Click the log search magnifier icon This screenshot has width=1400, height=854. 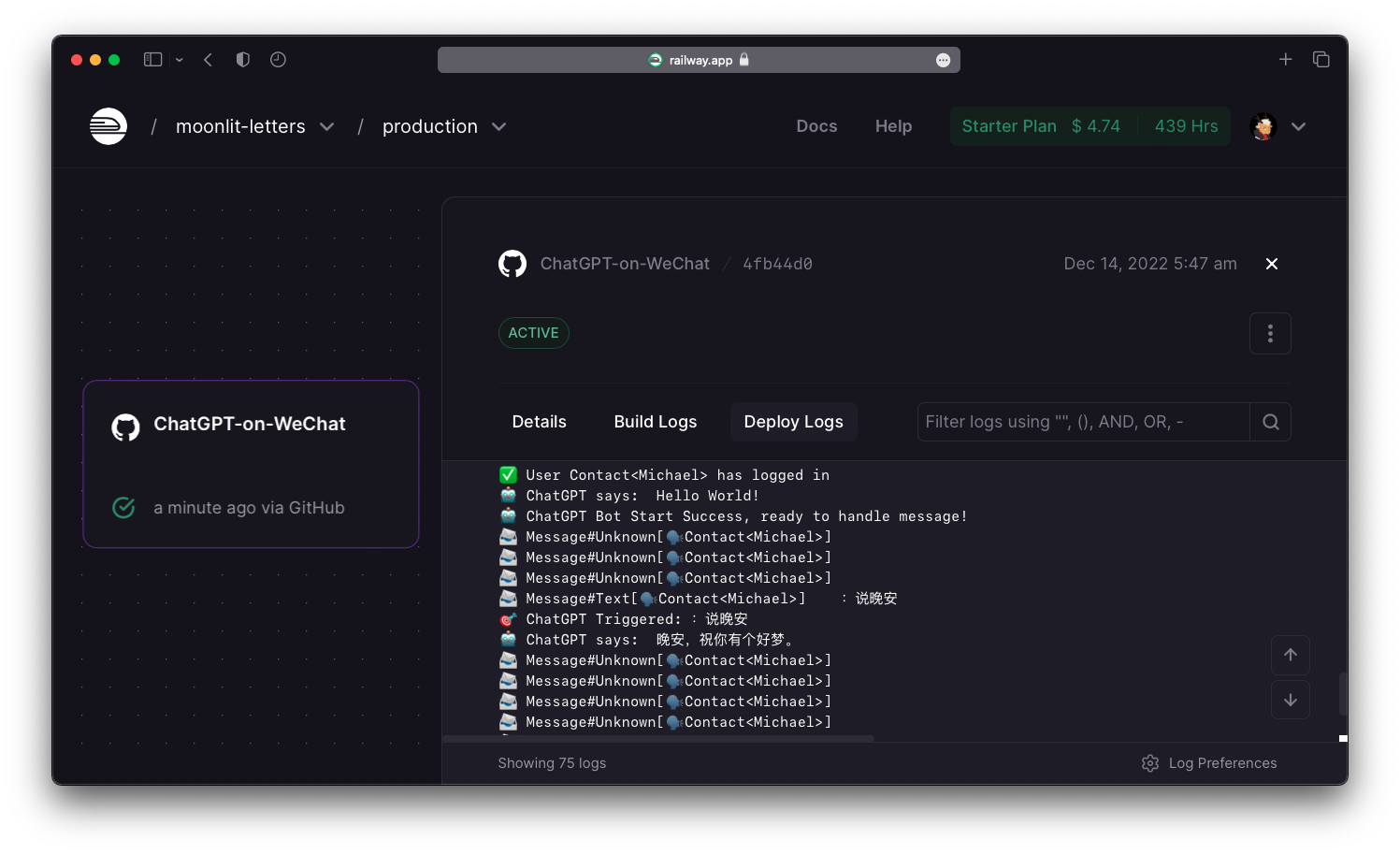point(1270,422)
